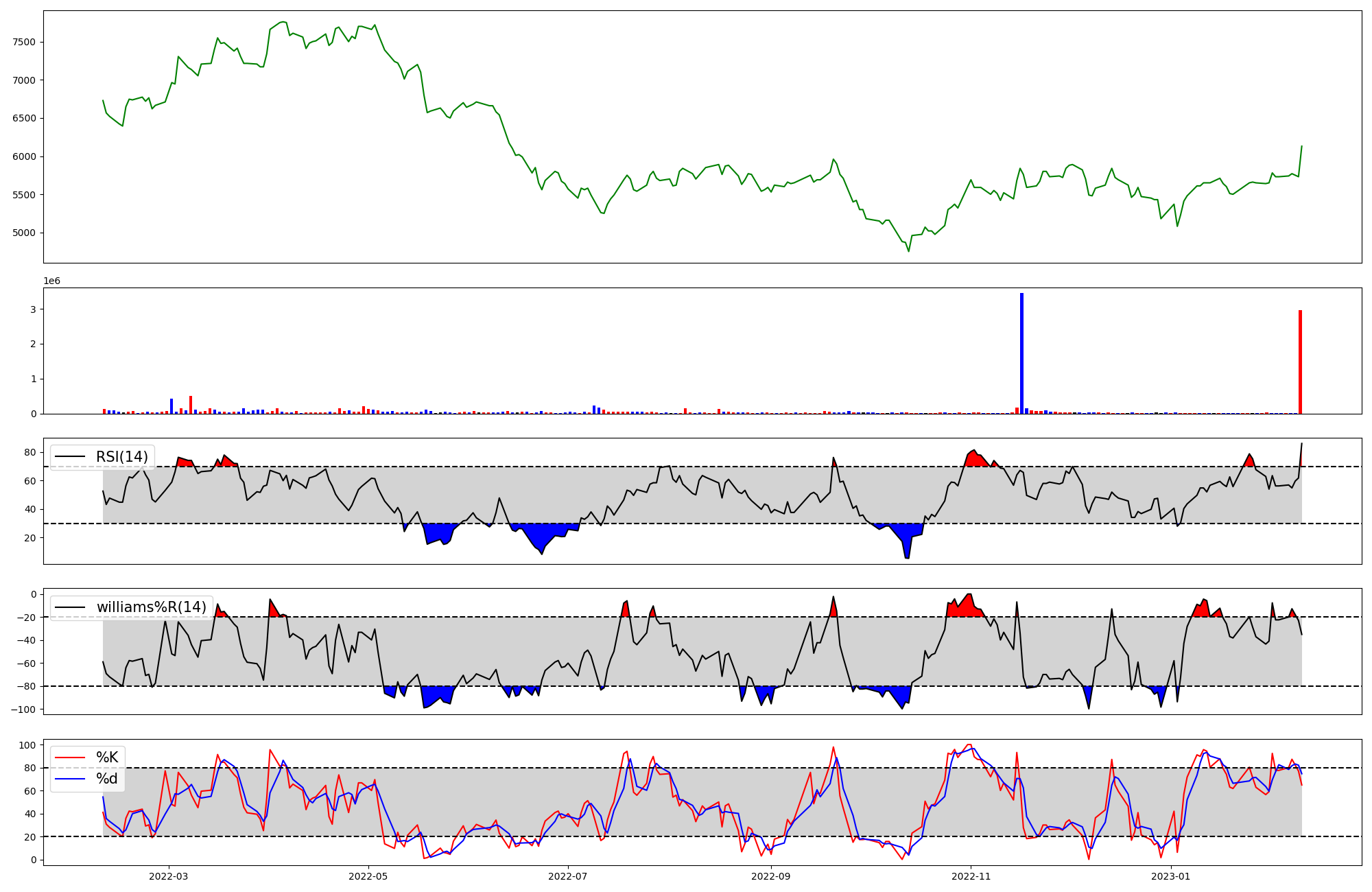Click the 2022-03 x-axis date label
Screen dimensions: 1372x892
coord(168,876)
